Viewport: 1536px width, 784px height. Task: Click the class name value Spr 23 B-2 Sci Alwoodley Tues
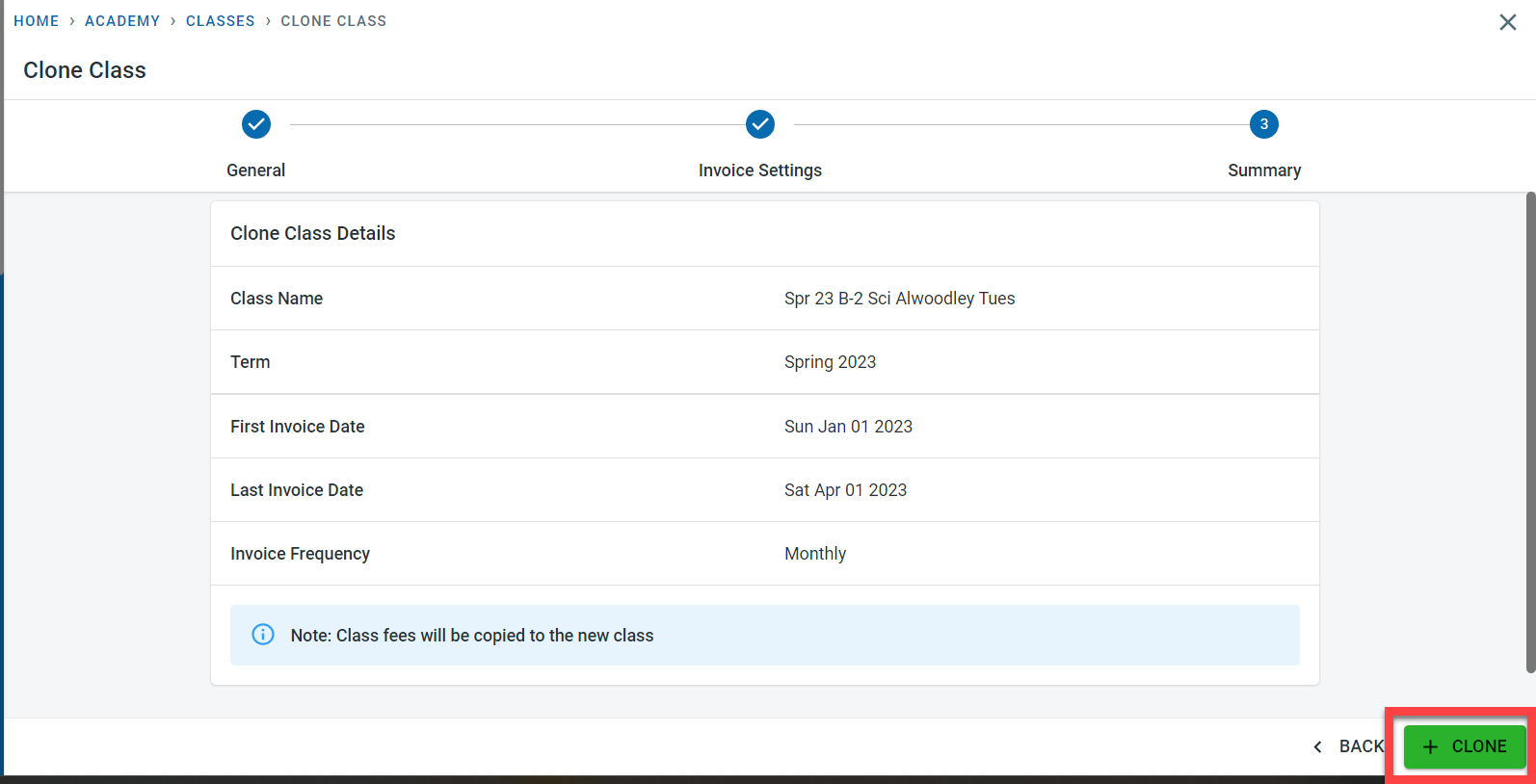point(899,299)
